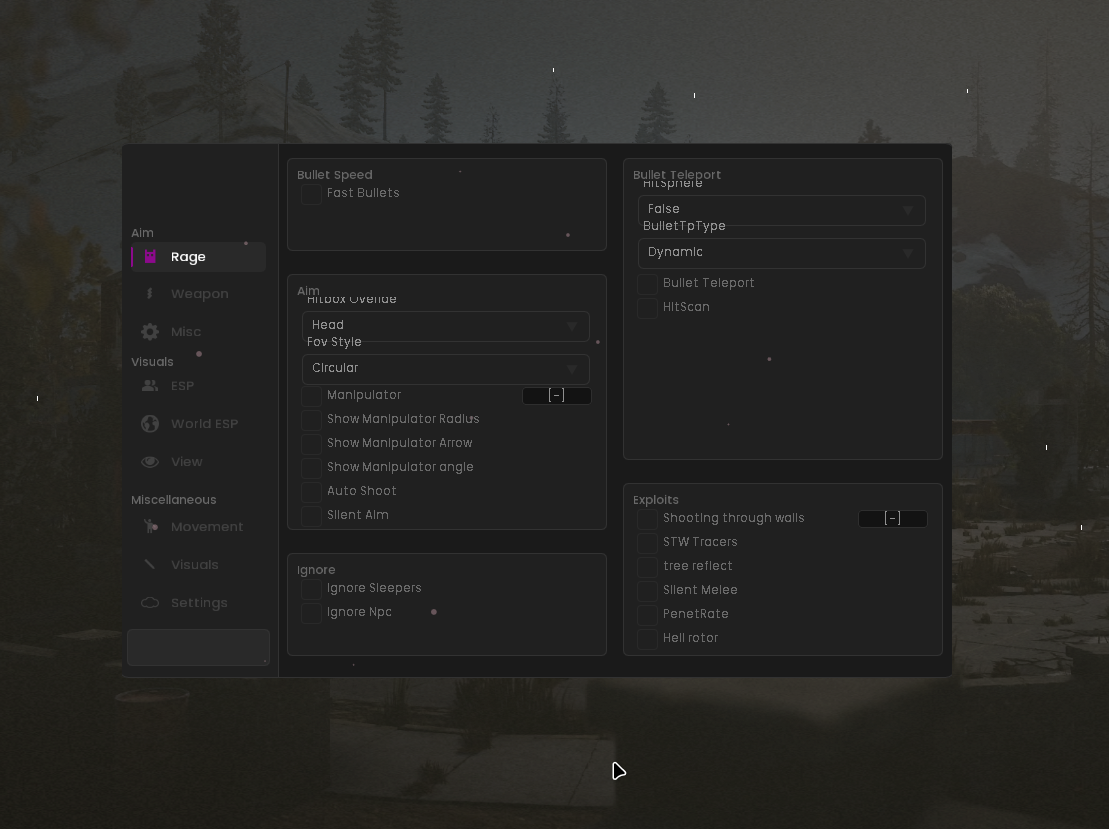Screen dimensions: 1109x829
Task: Click the Movement running figure icon
Action: pos(150,527)
